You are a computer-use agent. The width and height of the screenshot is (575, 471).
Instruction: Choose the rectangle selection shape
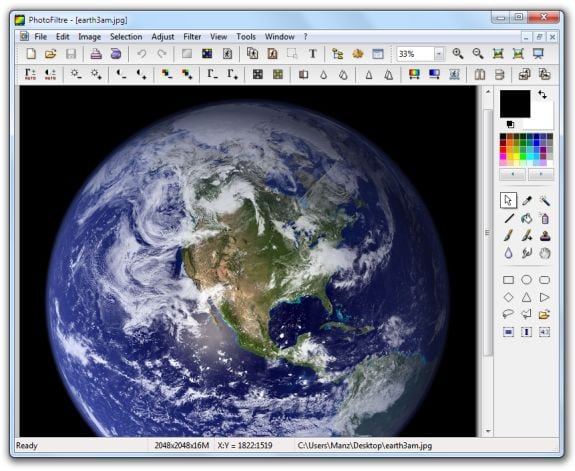coord(508,280)
